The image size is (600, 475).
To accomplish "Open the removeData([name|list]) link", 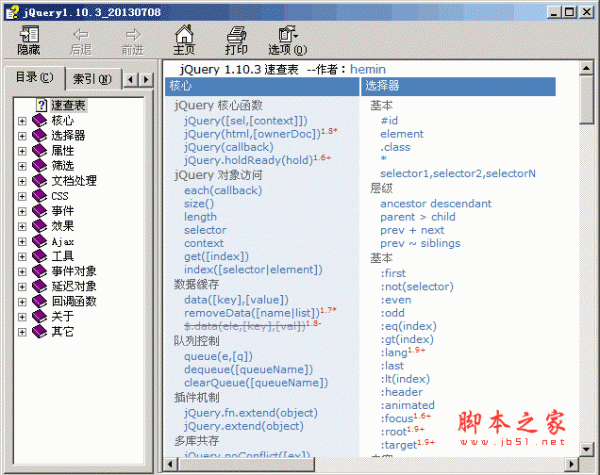I will click(252, 313).
